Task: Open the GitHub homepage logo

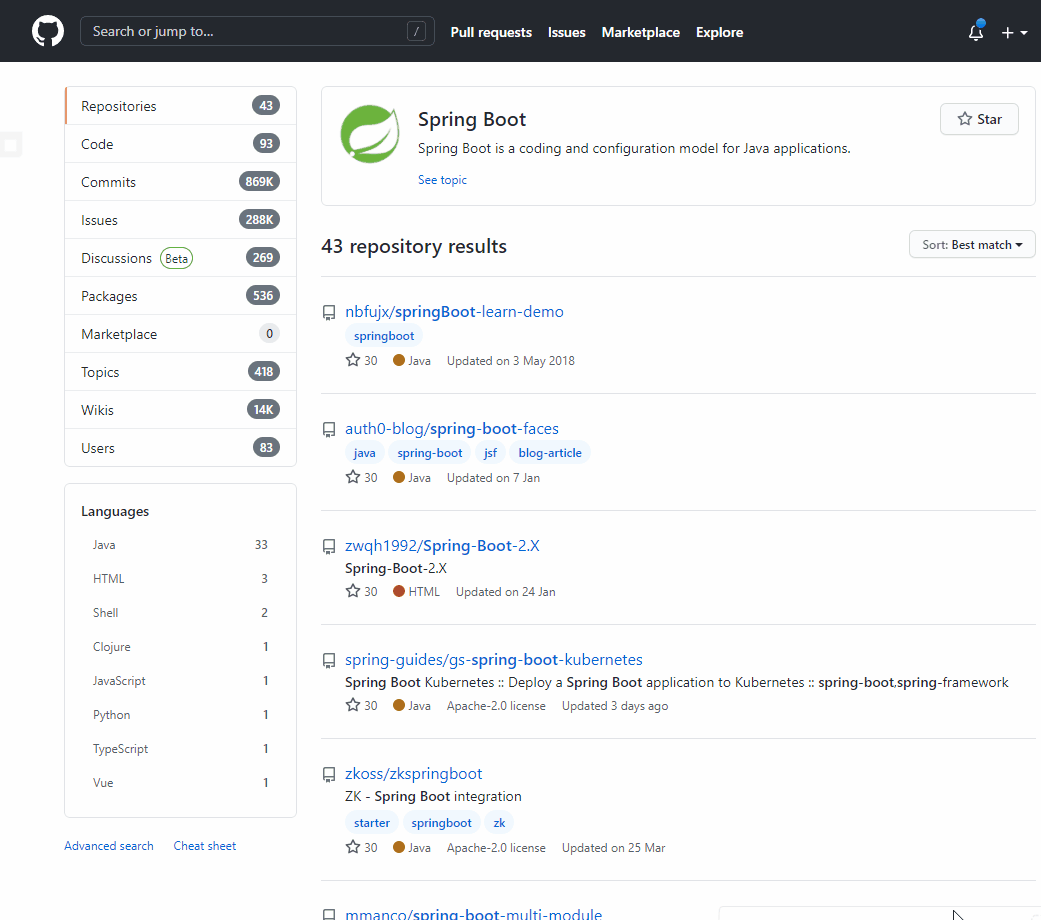Action: coord(48,31)
